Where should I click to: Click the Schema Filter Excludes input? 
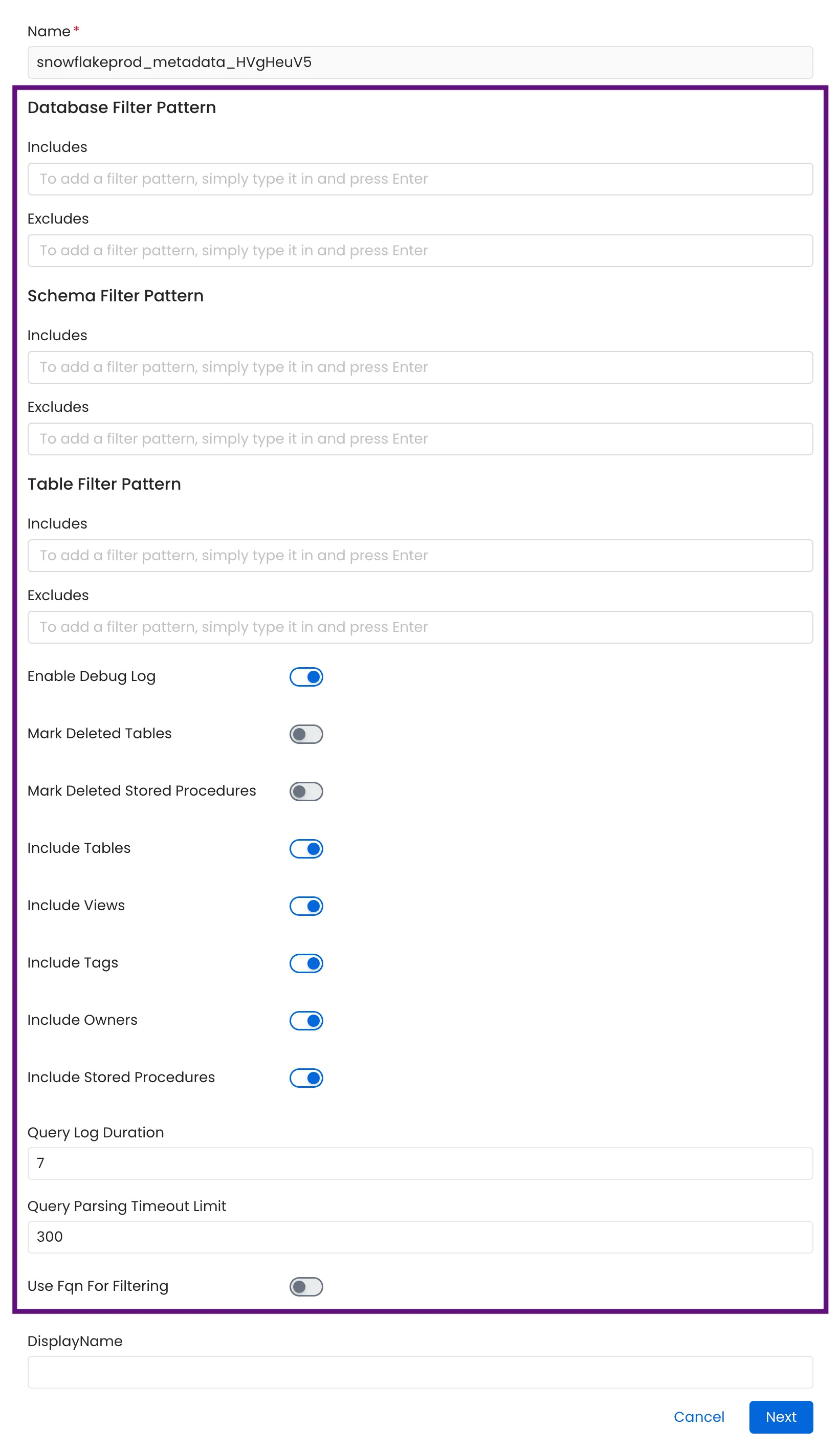point(420,438)
